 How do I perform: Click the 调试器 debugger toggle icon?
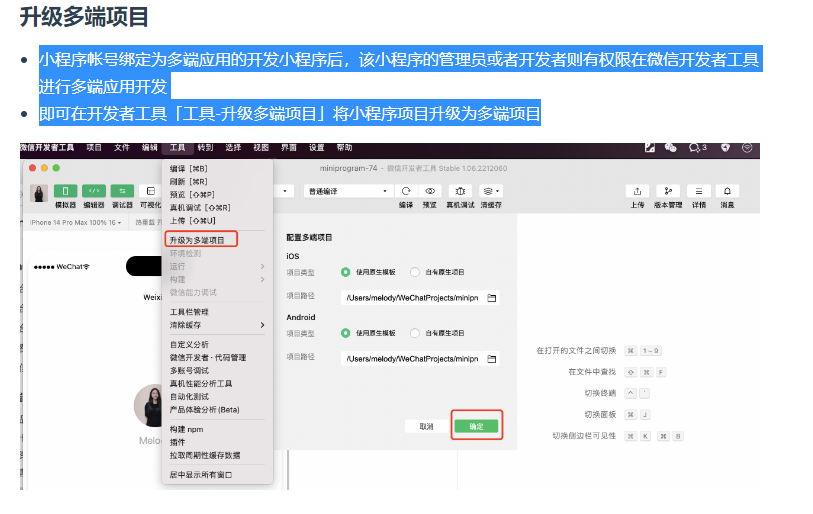click(122, 191)
